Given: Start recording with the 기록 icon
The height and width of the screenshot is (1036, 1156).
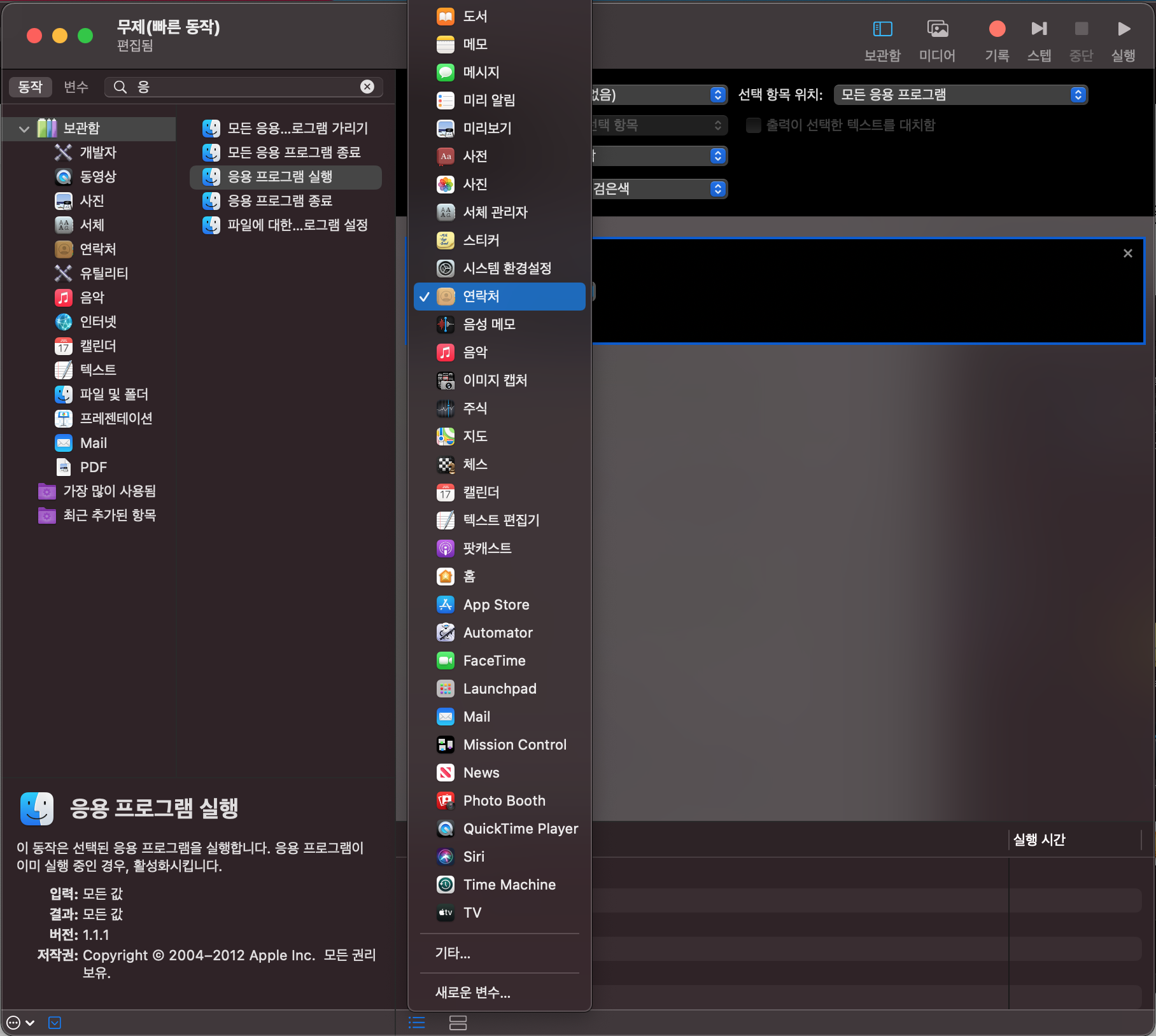Looking at the screenshot, I should click(x=997, y=29).
